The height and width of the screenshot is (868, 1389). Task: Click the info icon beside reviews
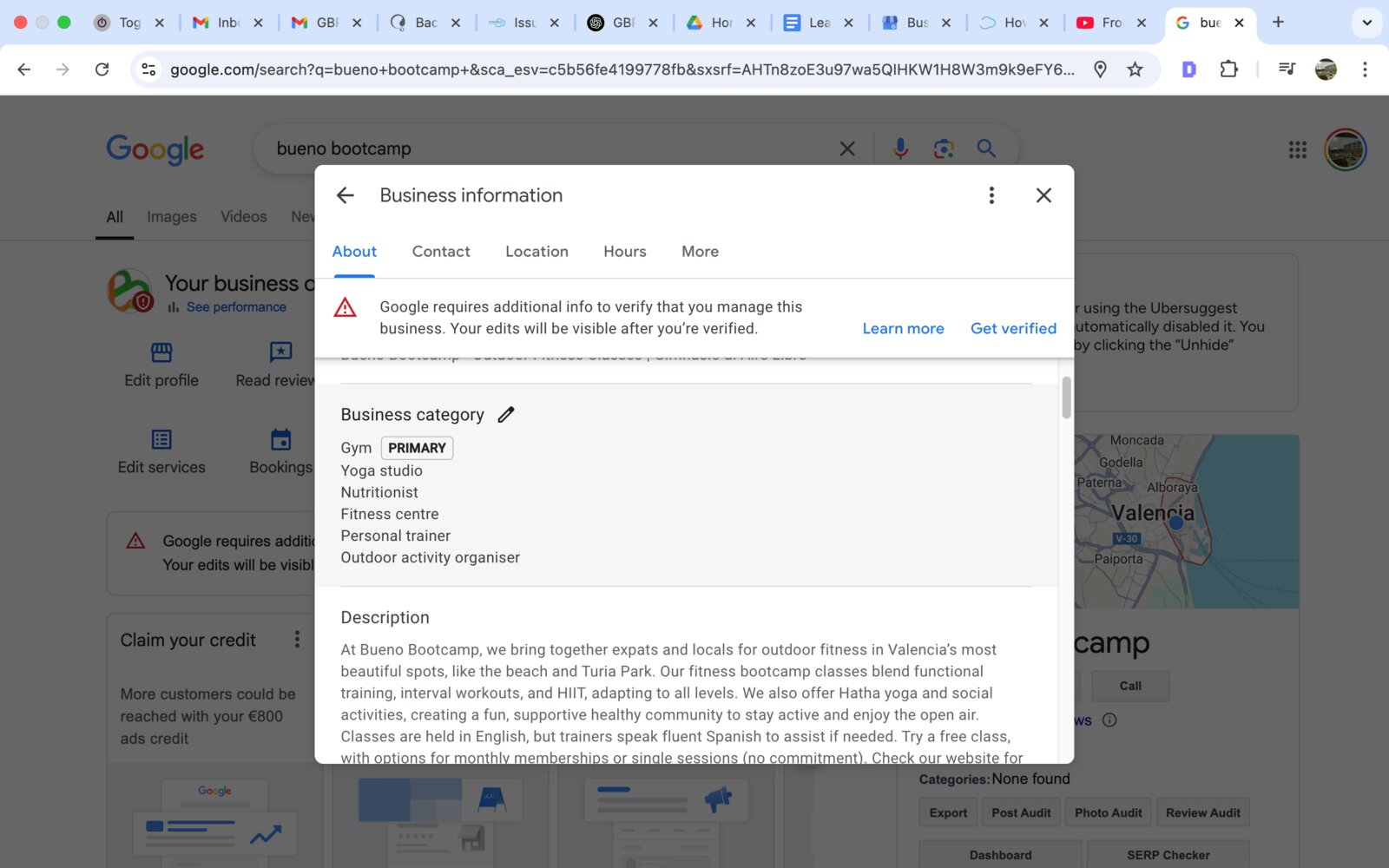pyautogui.click(x=1109, y=720)
